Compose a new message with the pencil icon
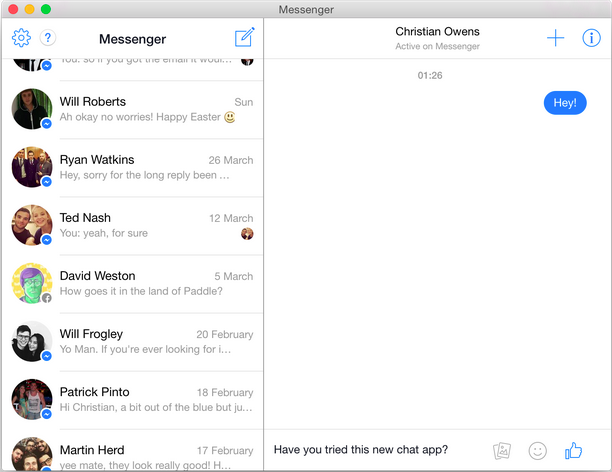The image size is (612, 472). (x=245, y=37)
